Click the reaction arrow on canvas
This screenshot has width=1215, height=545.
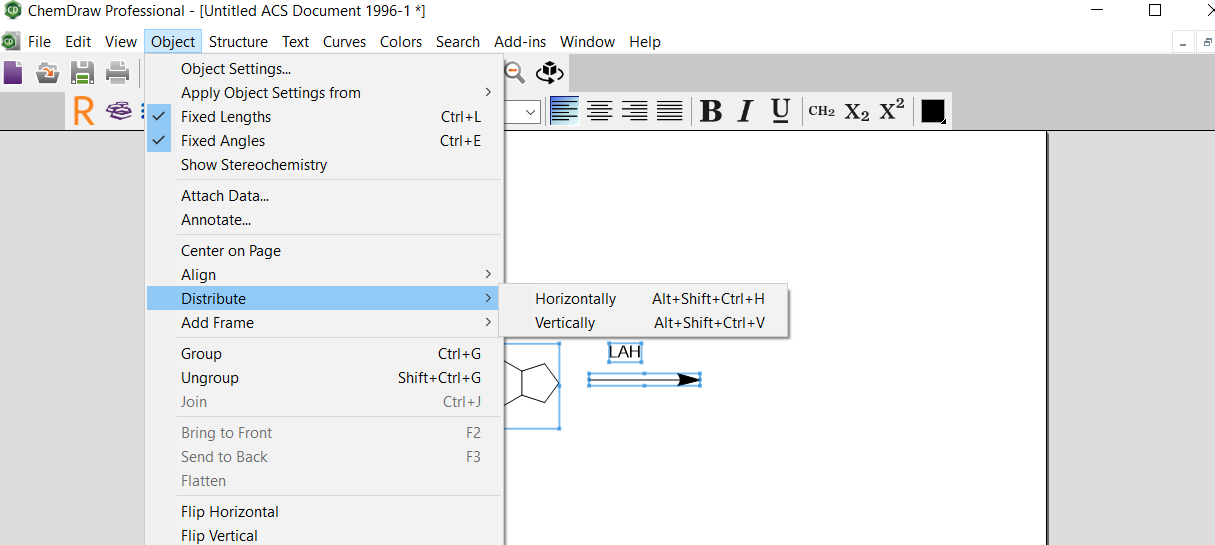point(644,380)
